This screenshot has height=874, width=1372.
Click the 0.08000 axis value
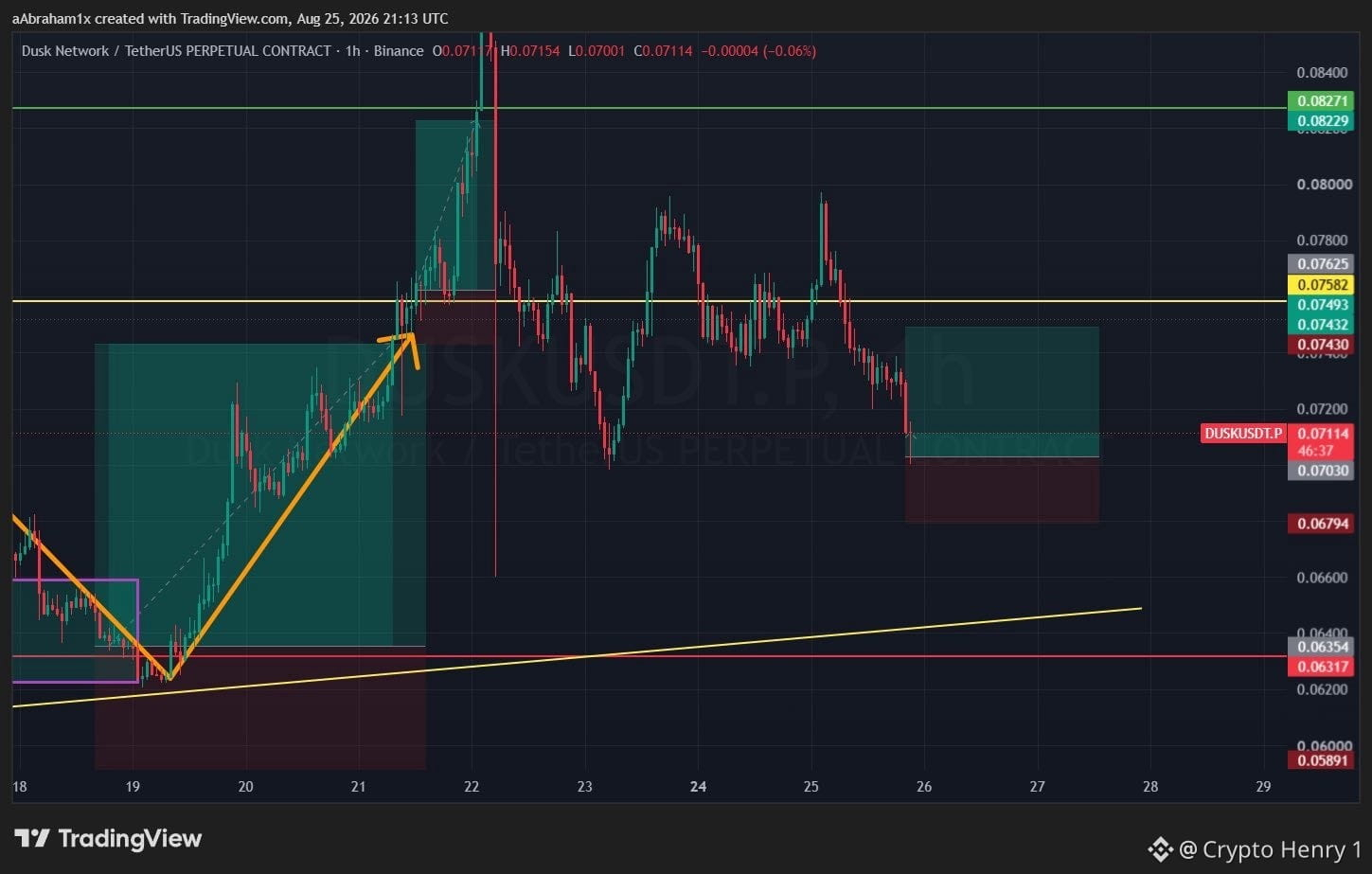tap(1323, 185)
